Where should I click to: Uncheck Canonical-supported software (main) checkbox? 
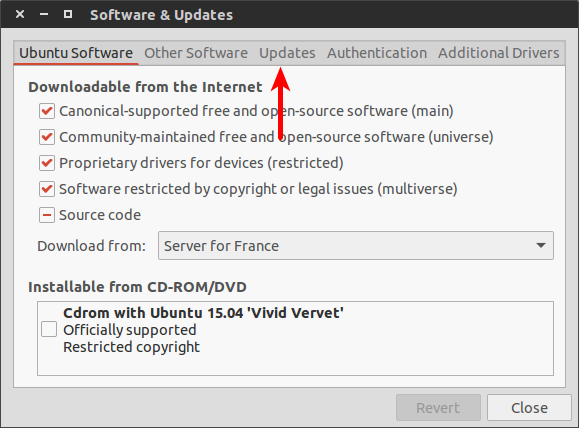point(47,111)
